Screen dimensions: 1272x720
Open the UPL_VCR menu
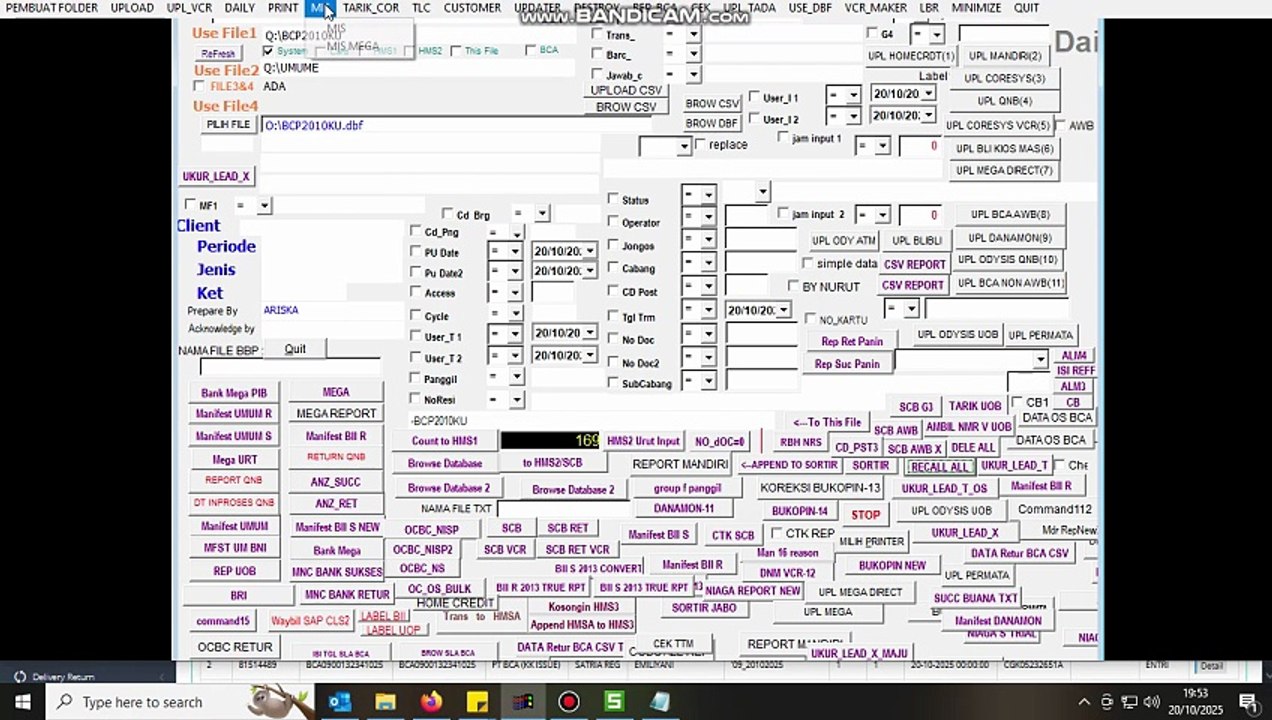pos(189,8)
